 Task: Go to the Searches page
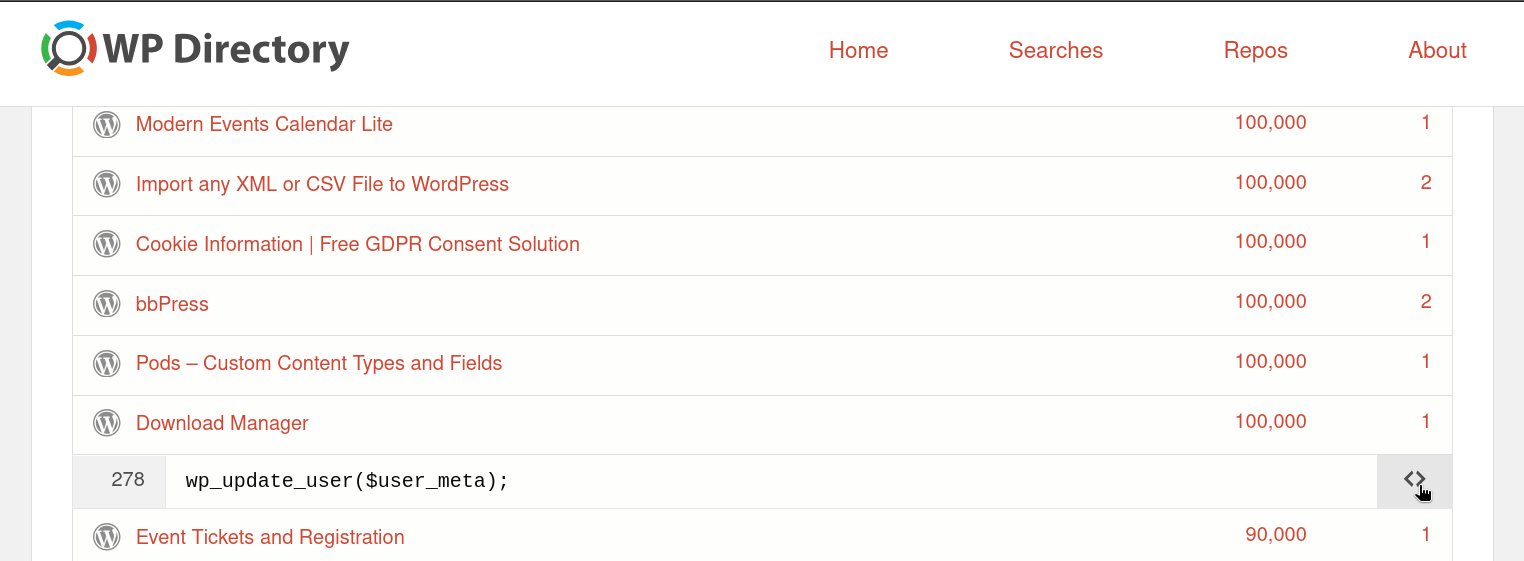1055,50
